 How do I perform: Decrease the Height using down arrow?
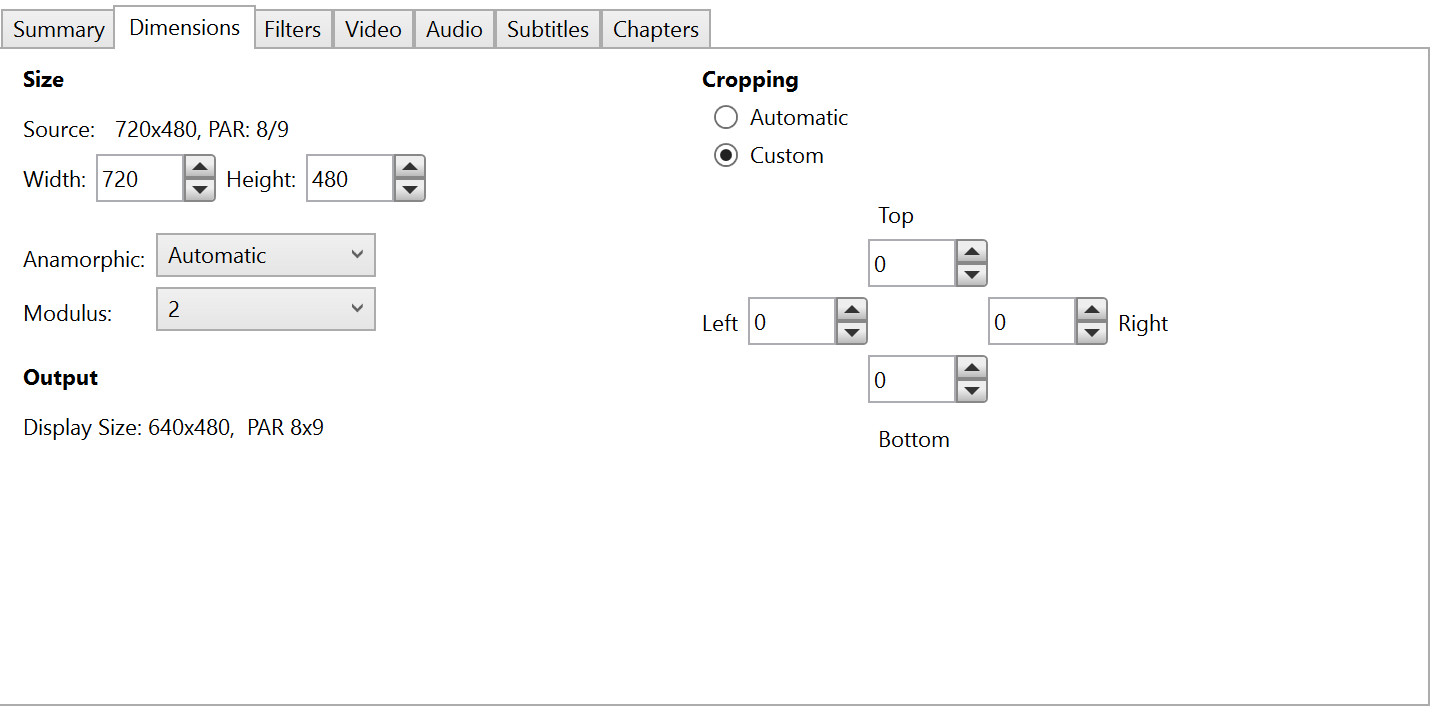[410, 189]
